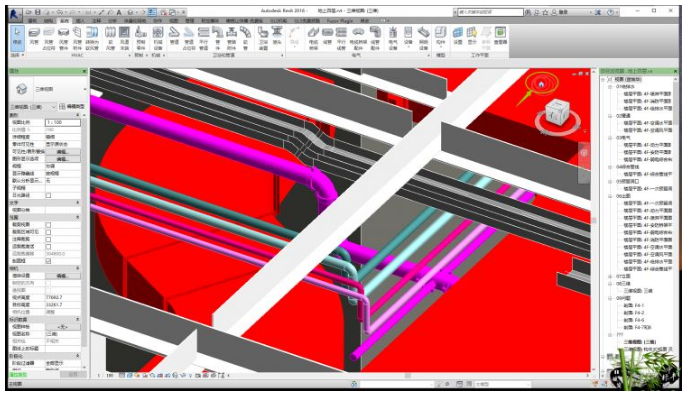This screenshot has height=395, width=687.
Task: Select the Lighting Fixture tool
Action: 423,37
